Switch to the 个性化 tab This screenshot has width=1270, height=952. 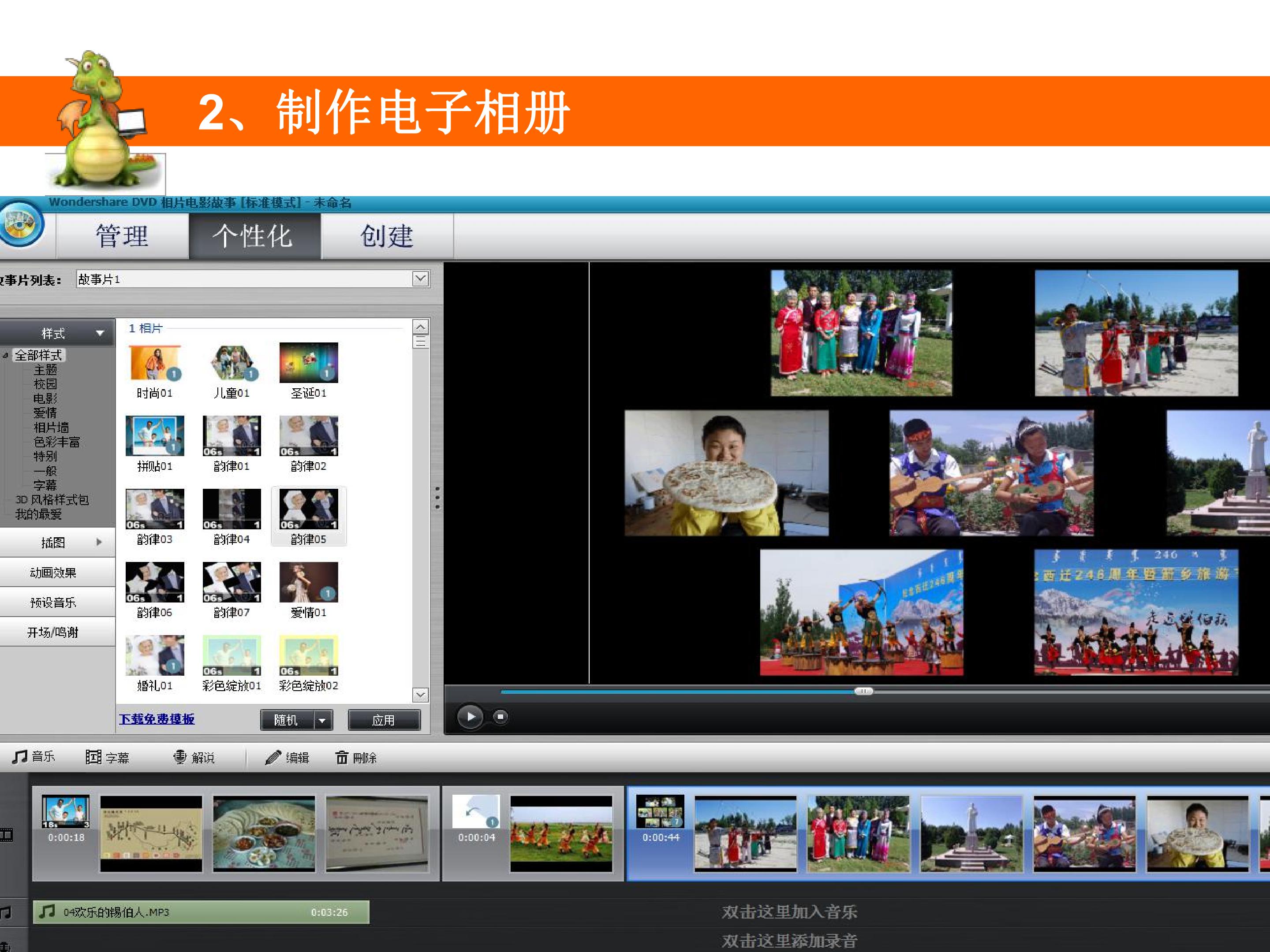[254, 236]
